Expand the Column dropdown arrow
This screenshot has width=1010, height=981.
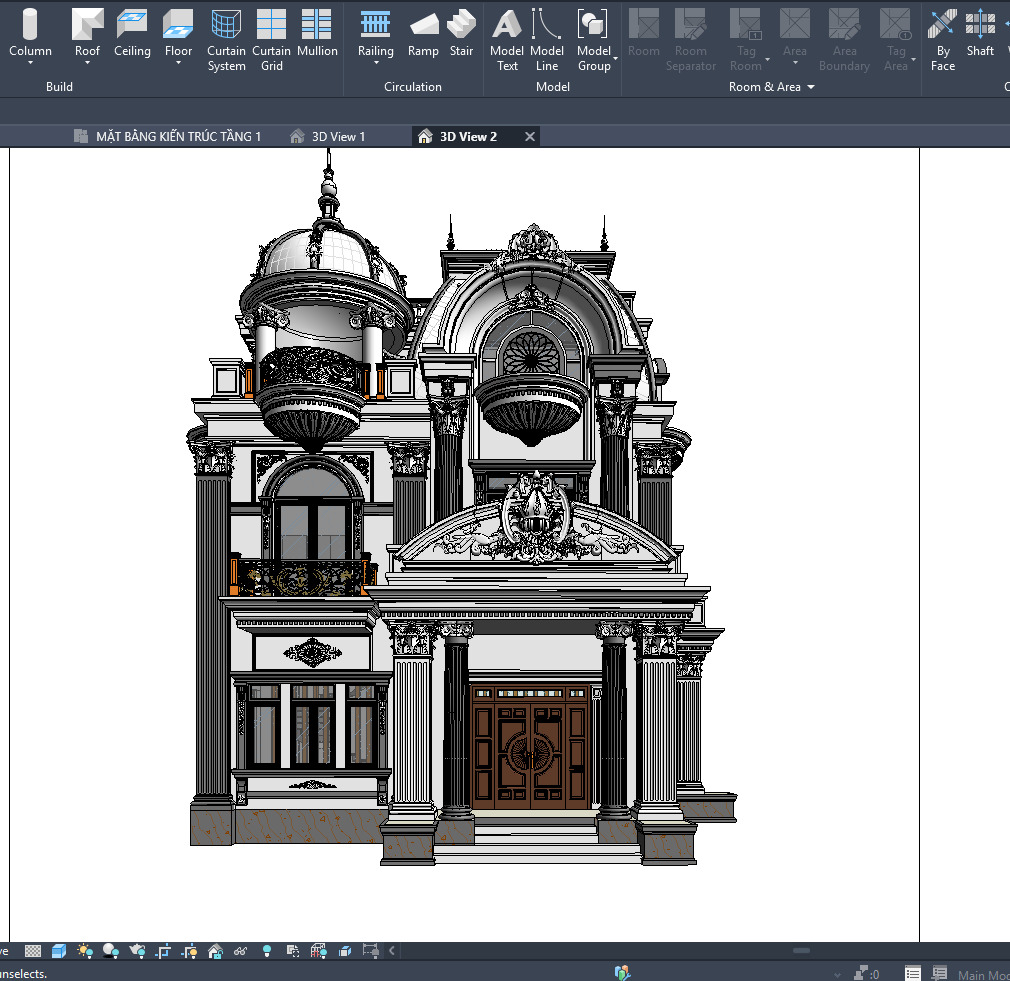click(x=30, y=63)
